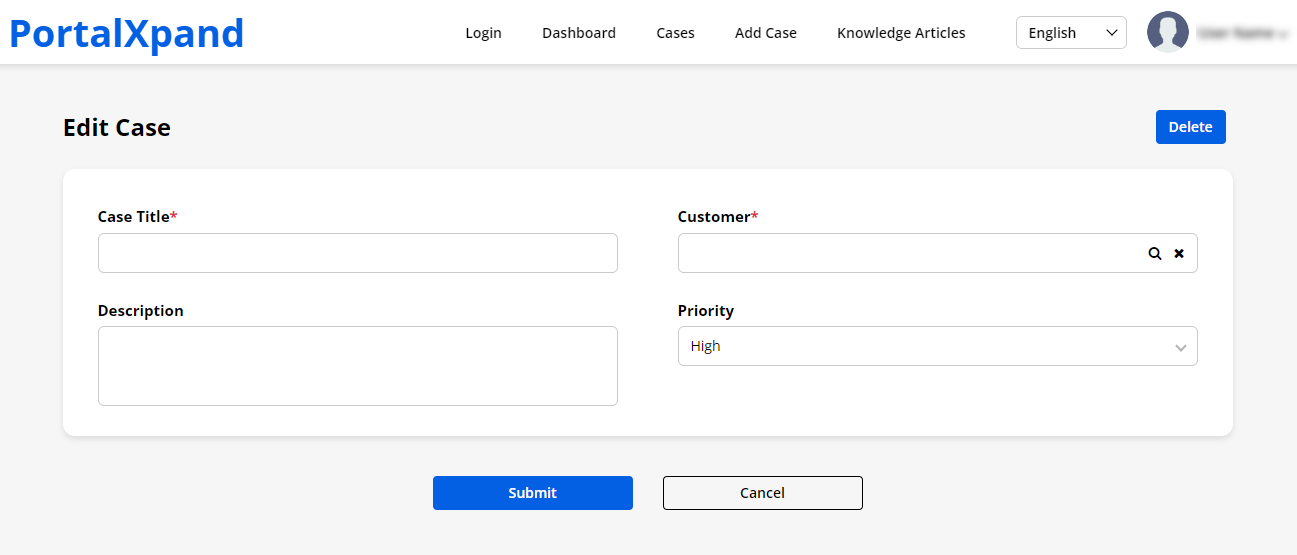Image resolution: width=1297 pixels, height=555 pixels.
Task: Open Knowledge Articles from the navigation
Action: [901, 33]
